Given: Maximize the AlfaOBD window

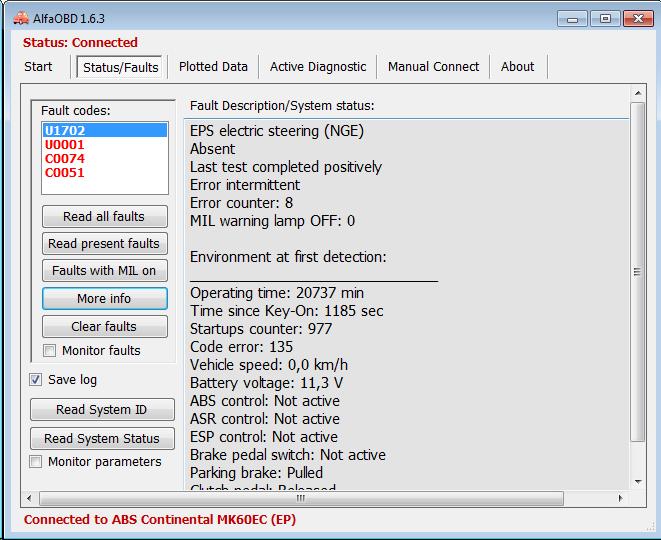Looking at the screenshot, I should point(605,19).
